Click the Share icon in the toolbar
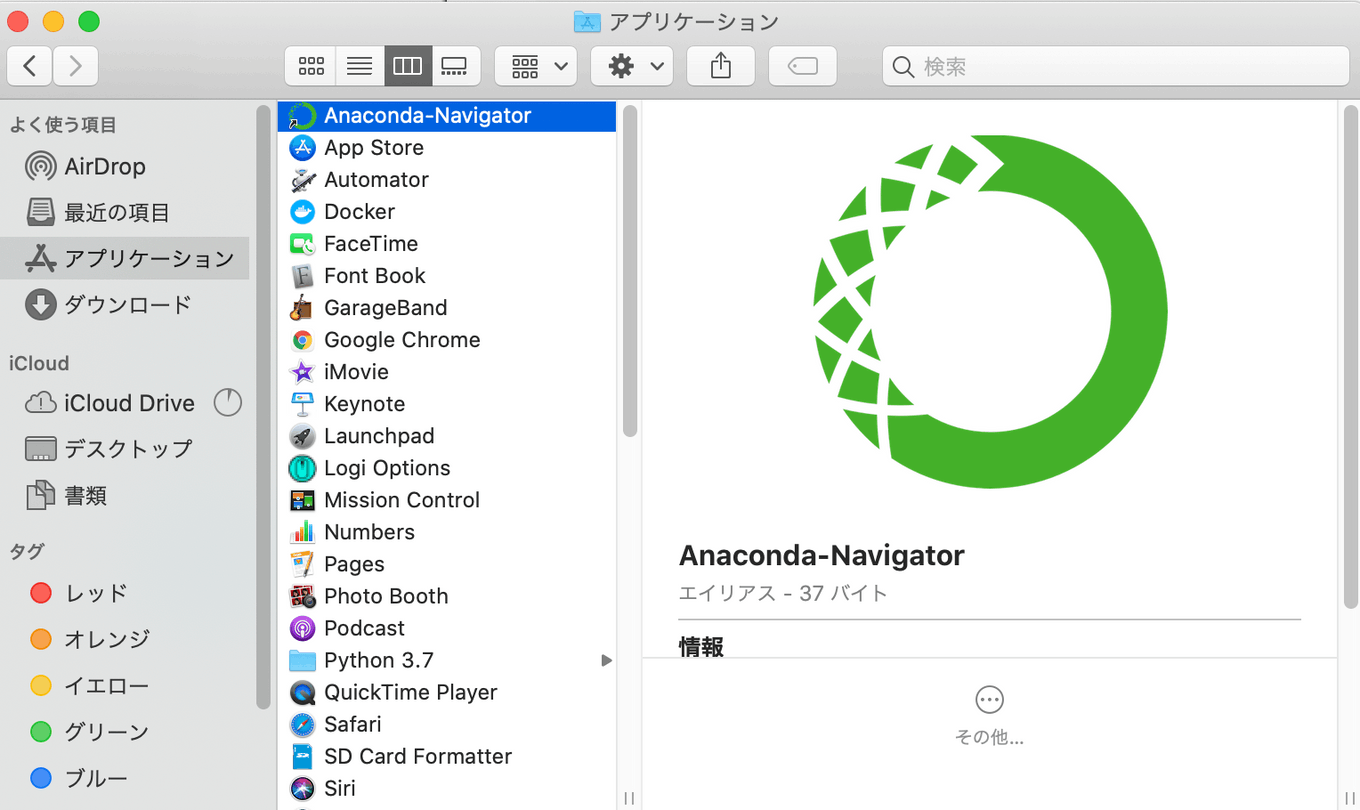The width and height of the screenshot is (1360, 810). 720,65
